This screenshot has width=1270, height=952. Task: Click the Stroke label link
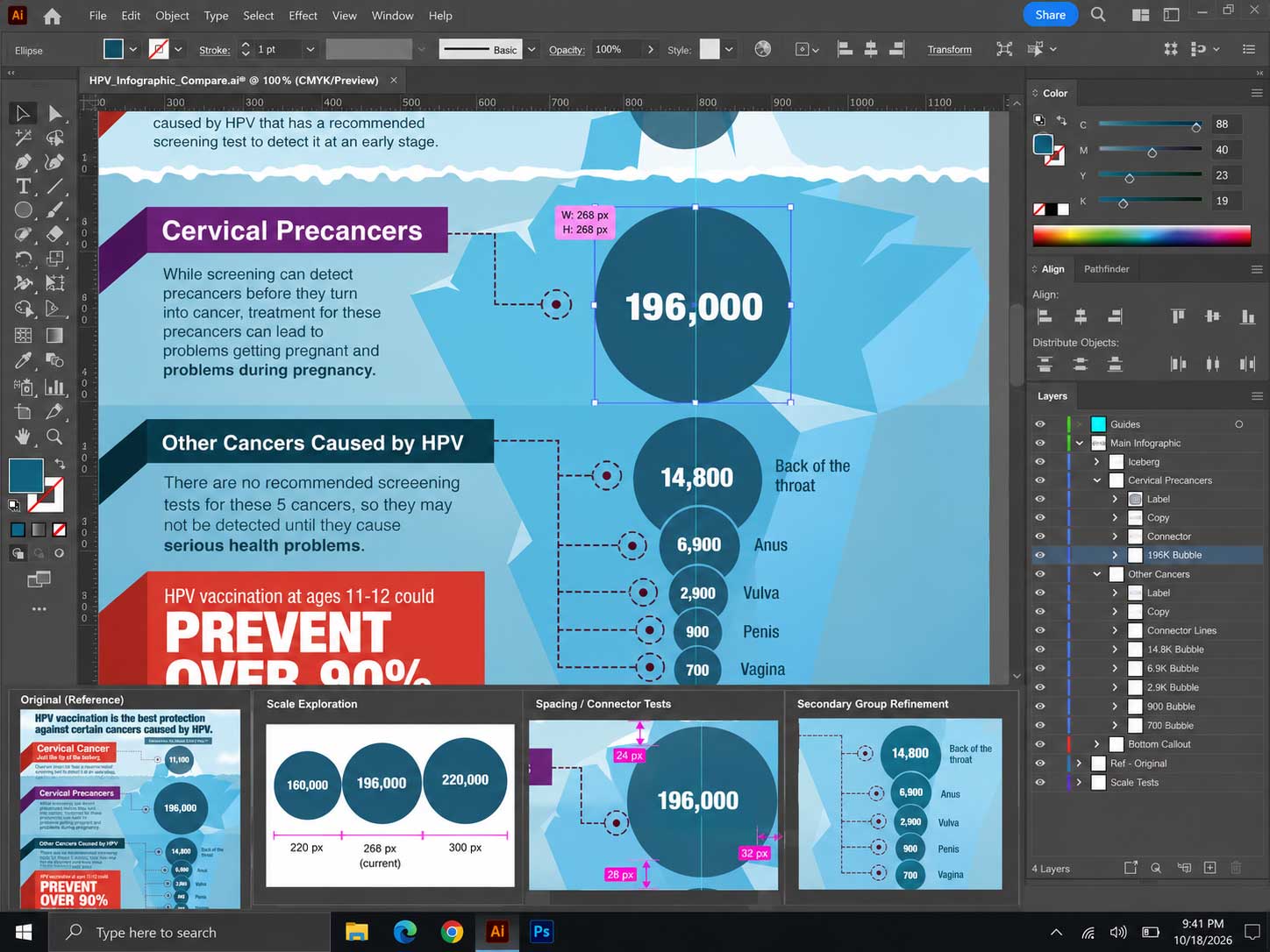[215, 50]
